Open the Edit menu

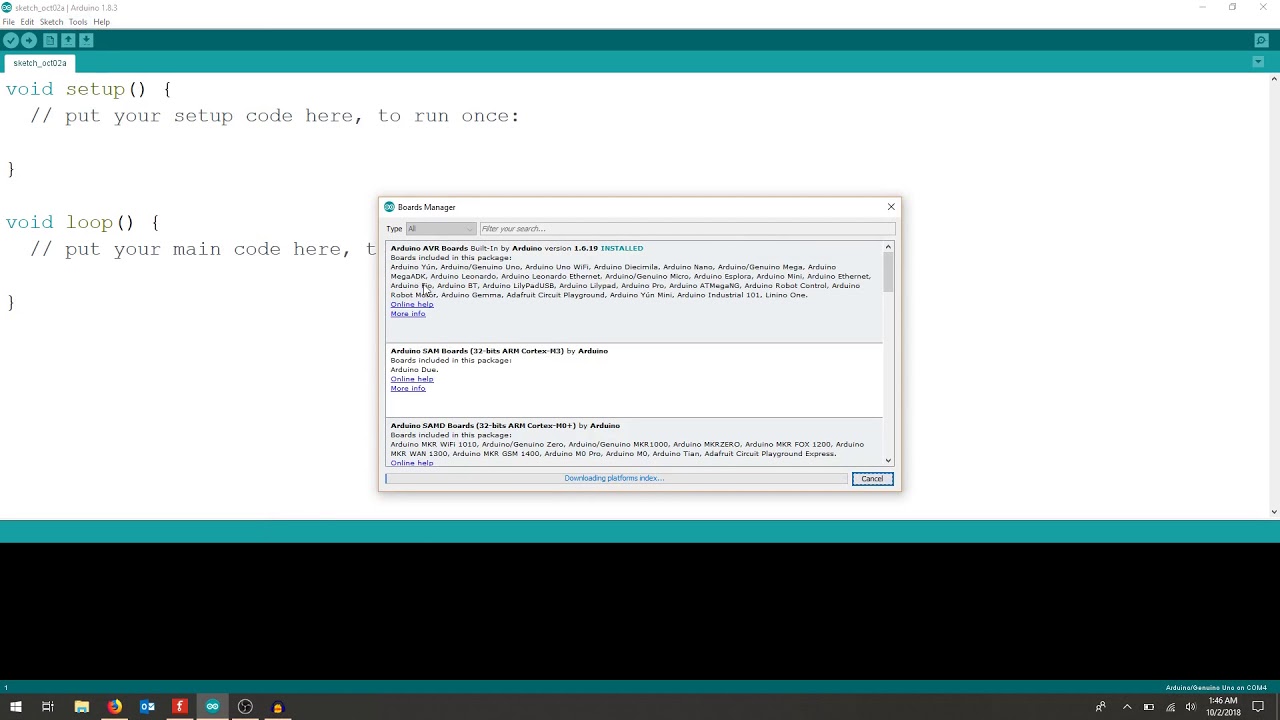pyautogui.click(x=27, y=22)
